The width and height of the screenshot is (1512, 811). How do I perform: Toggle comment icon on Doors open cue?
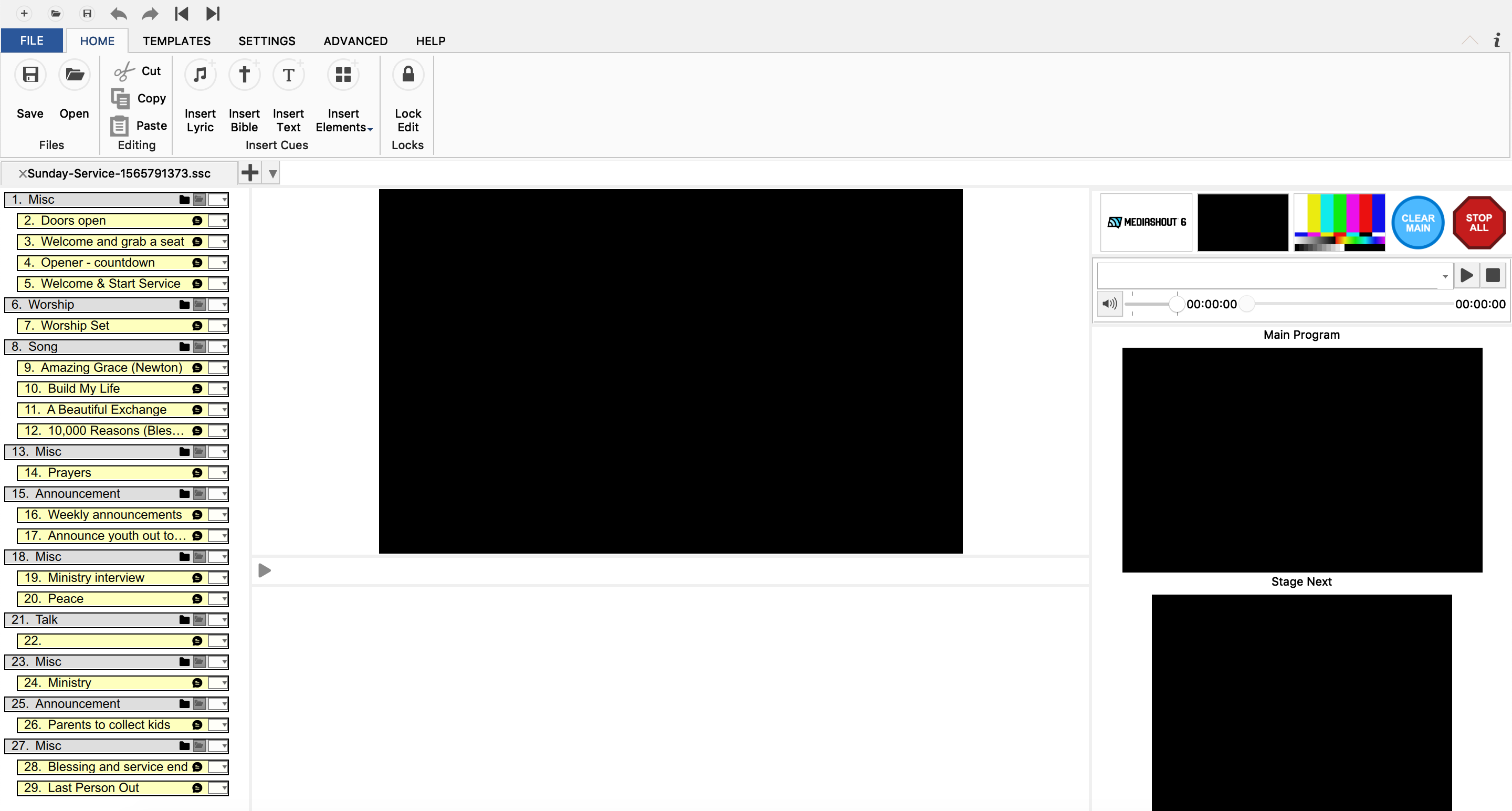click(197, 221)
